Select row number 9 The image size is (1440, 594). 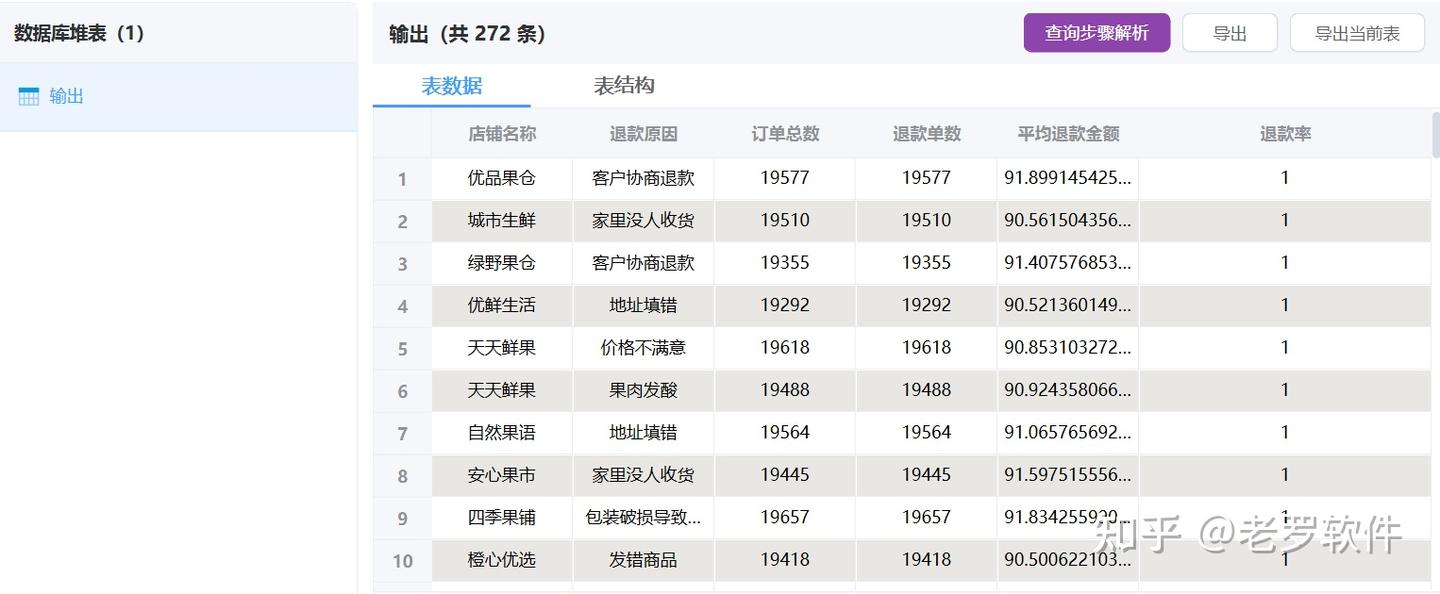402,519
